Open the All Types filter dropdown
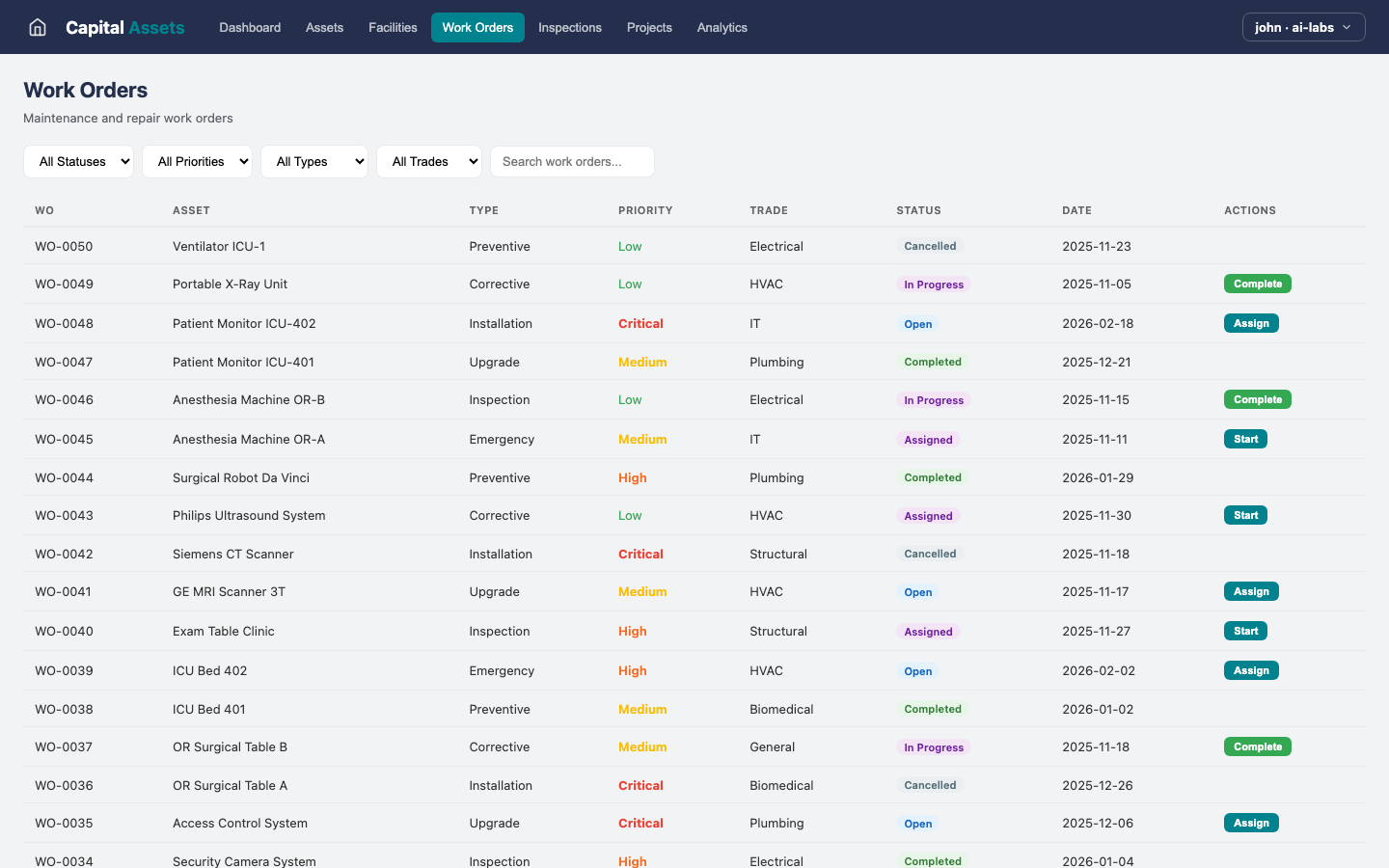 pyautogui.click(x=314, y=161)
